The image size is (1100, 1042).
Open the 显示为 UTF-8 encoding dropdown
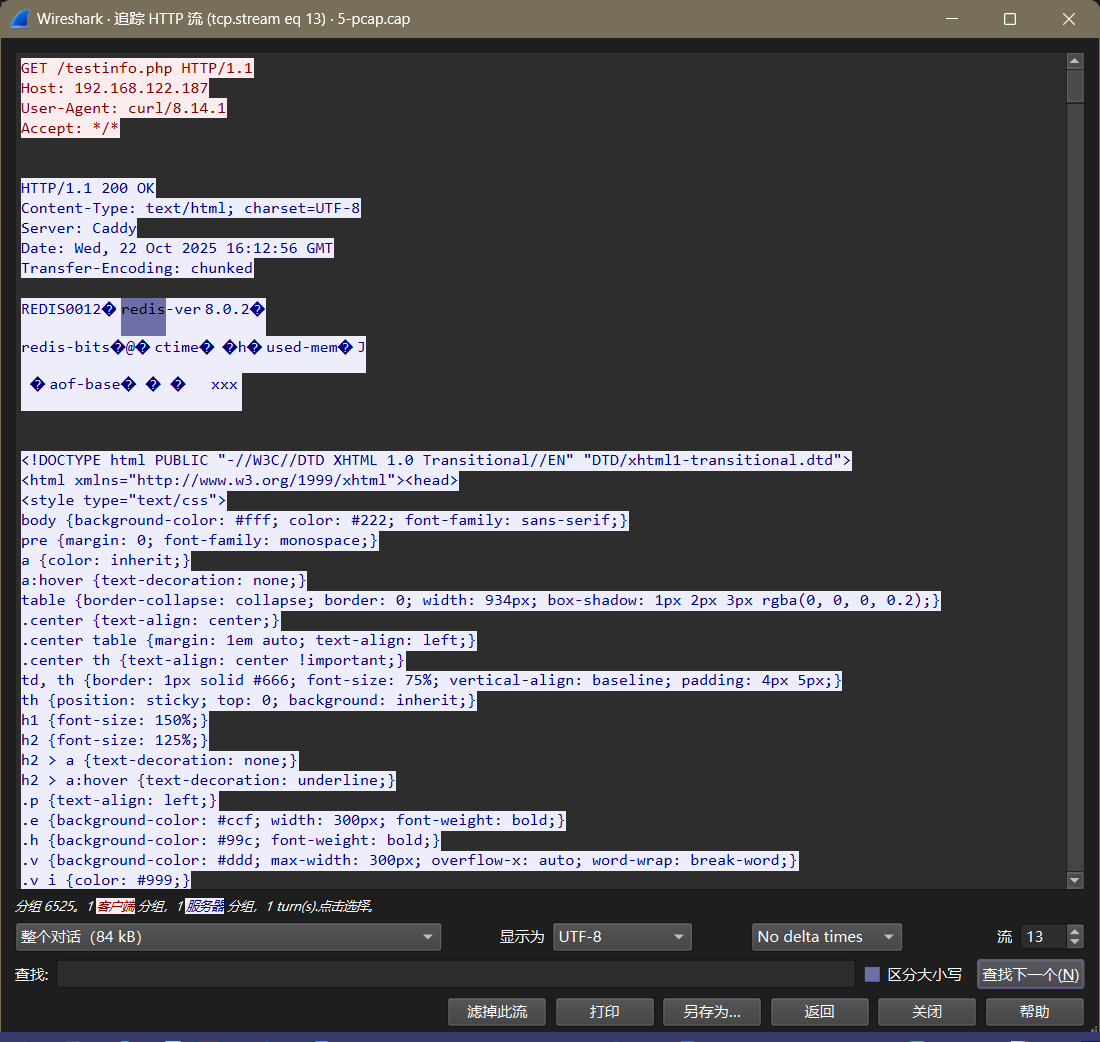click(622, 937)
